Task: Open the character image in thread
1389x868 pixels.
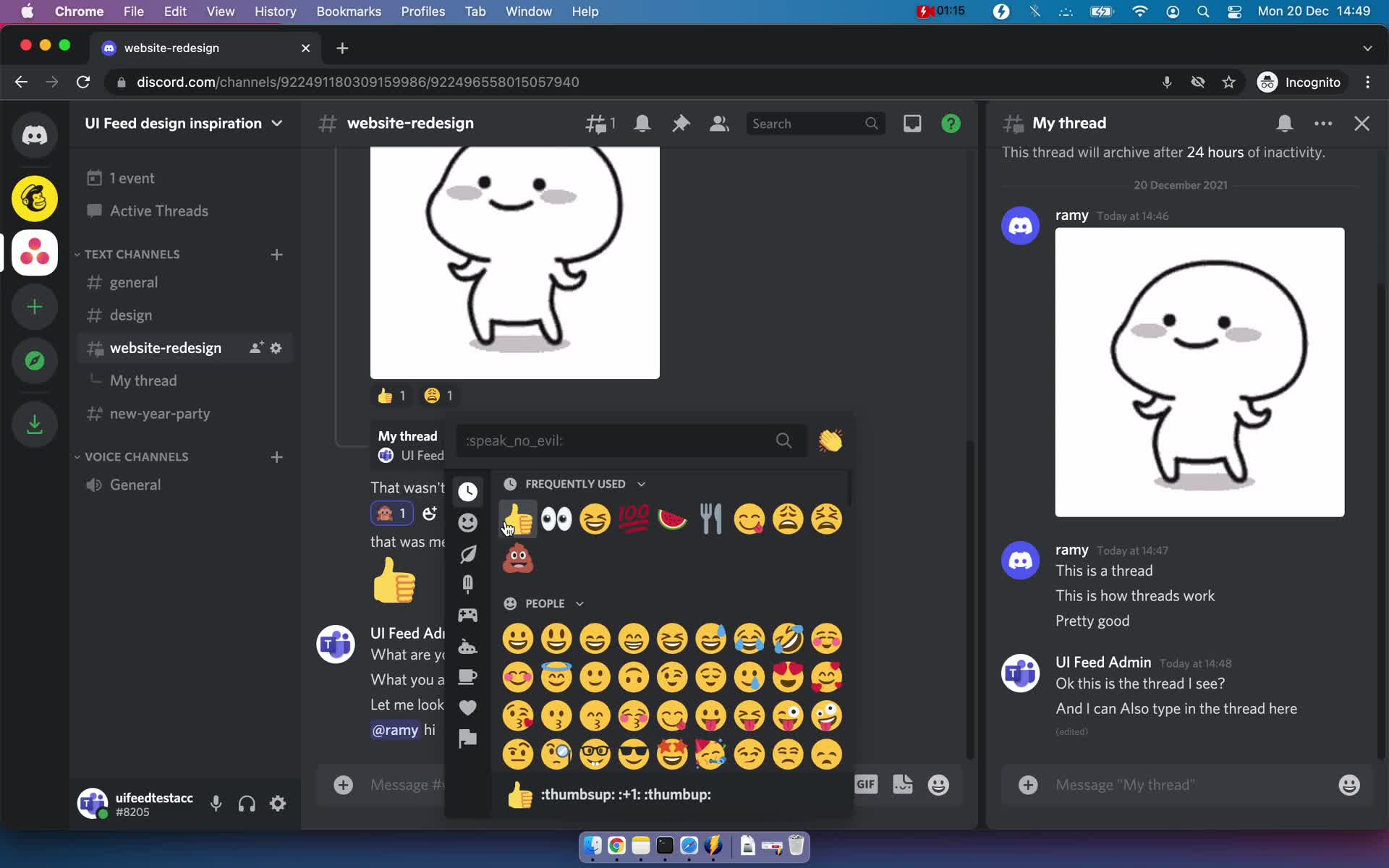Action: (1199, 372)
